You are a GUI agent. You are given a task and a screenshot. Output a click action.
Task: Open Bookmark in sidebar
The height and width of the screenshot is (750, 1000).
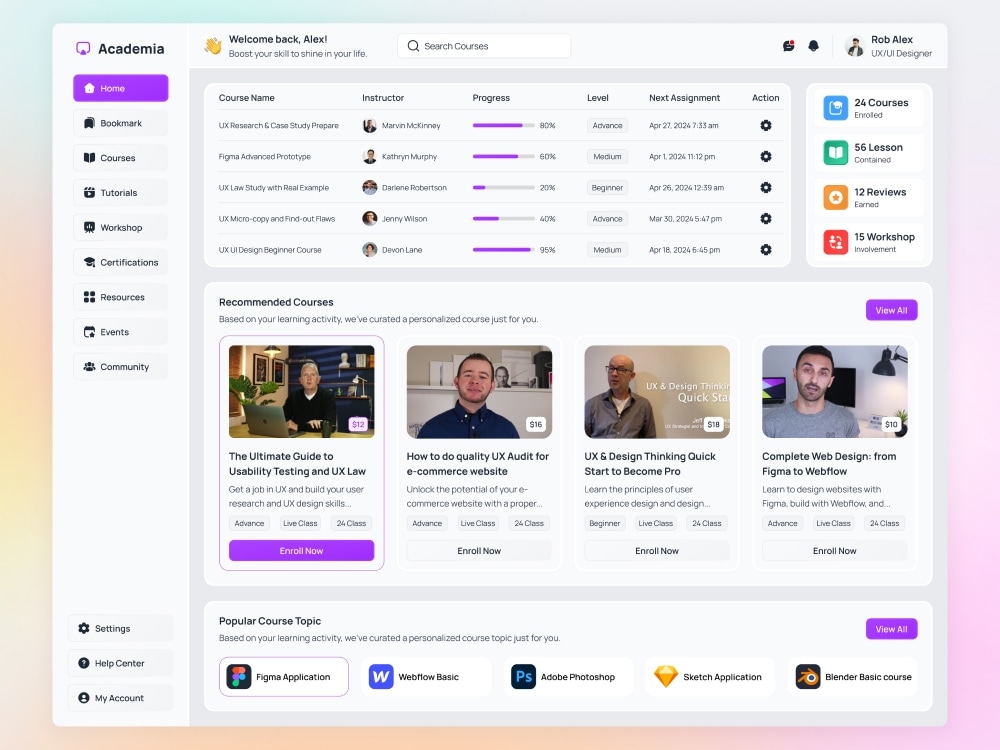121,123
